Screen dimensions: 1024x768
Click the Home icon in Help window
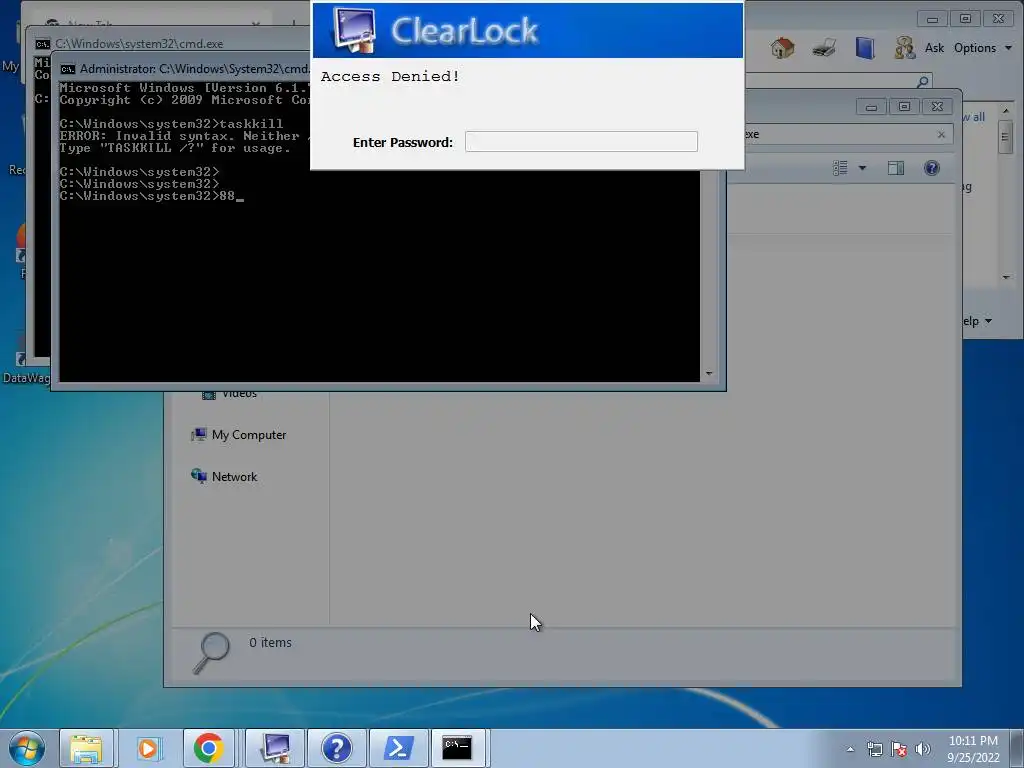(x=782, y=48)
